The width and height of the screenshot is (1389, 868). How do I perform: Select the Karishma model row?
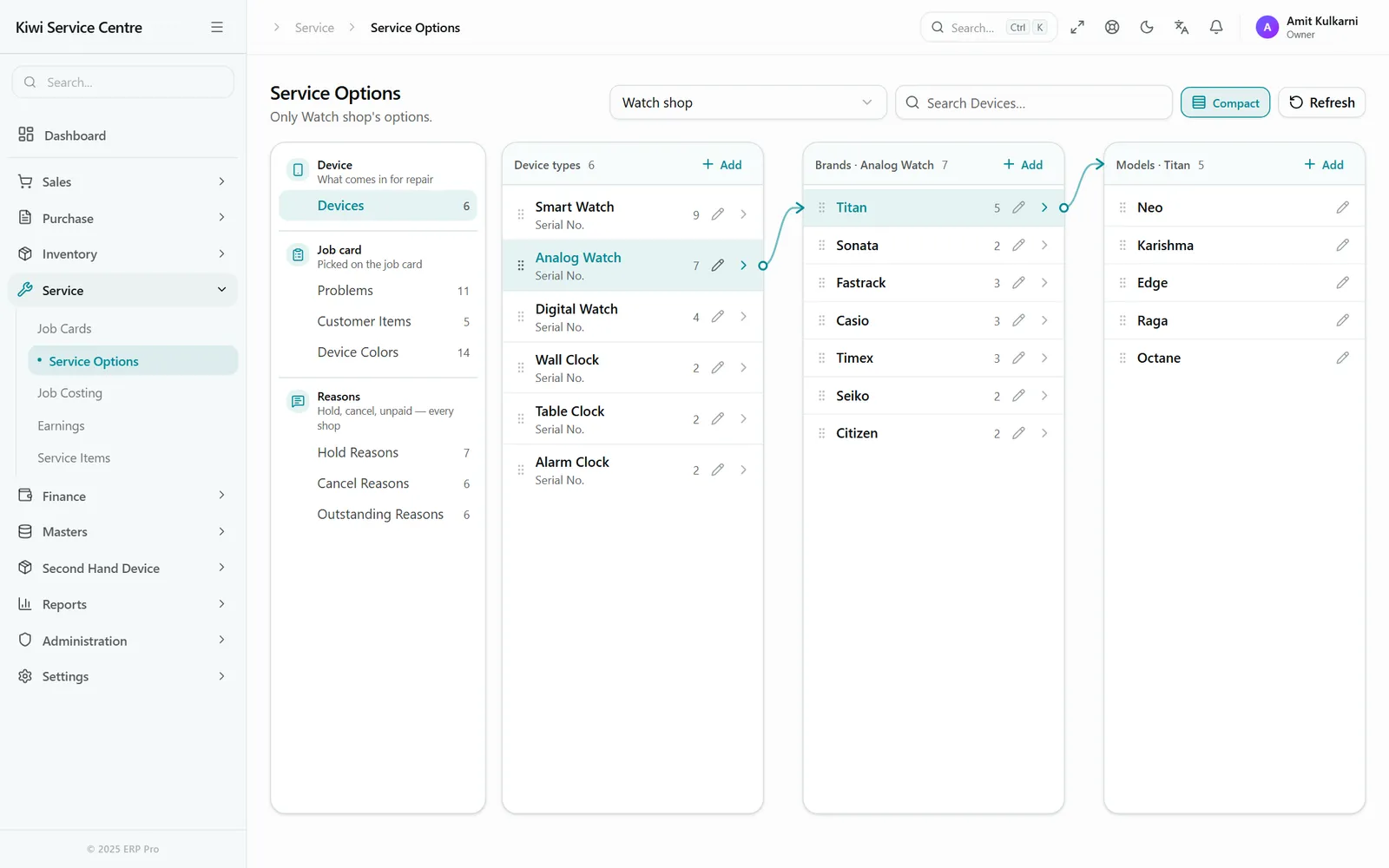(x=1234, y=246)
